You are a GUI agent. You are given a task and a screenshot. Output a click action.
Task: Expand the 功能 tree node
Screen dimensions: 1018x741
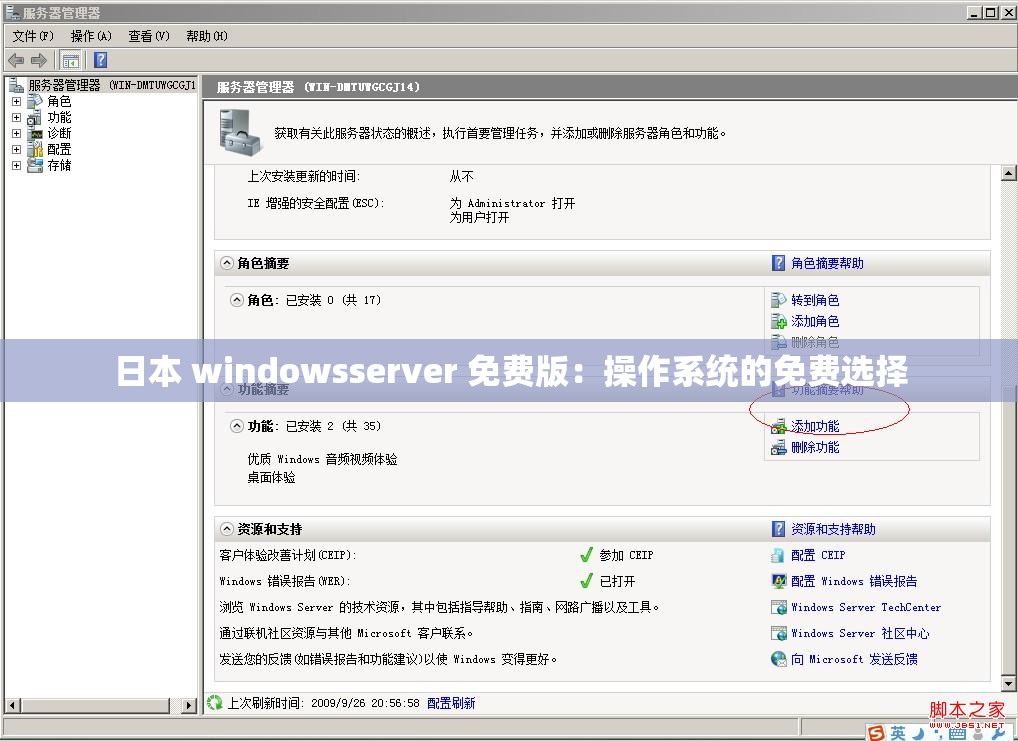(x=16, y=118)
